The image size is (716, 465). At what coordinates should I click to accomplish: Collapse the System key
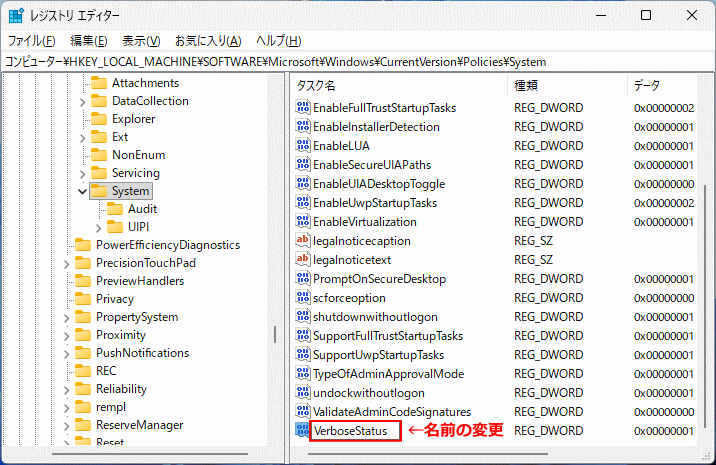[x=82, y=191]
